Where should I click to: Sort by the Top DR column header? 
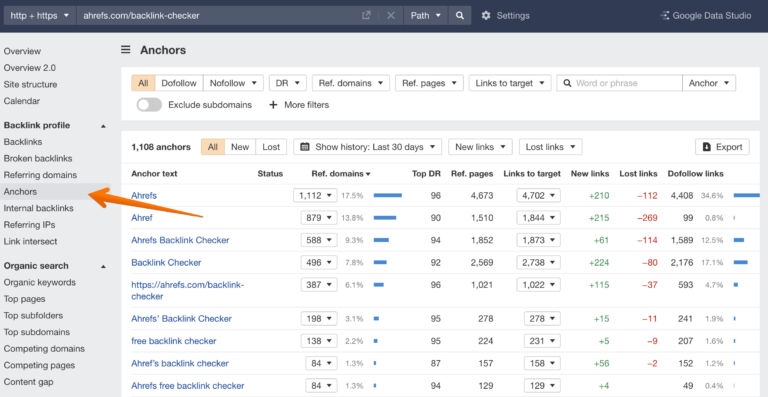point(427,174)
